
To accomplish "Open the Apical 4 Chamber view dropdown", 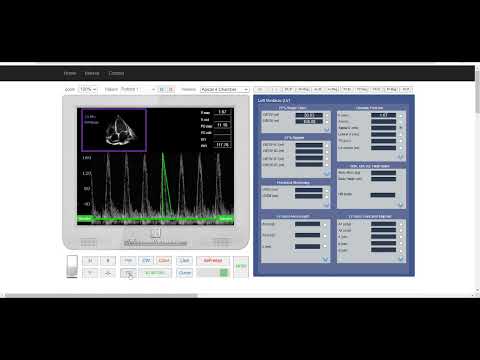I will tap(225, 90).
